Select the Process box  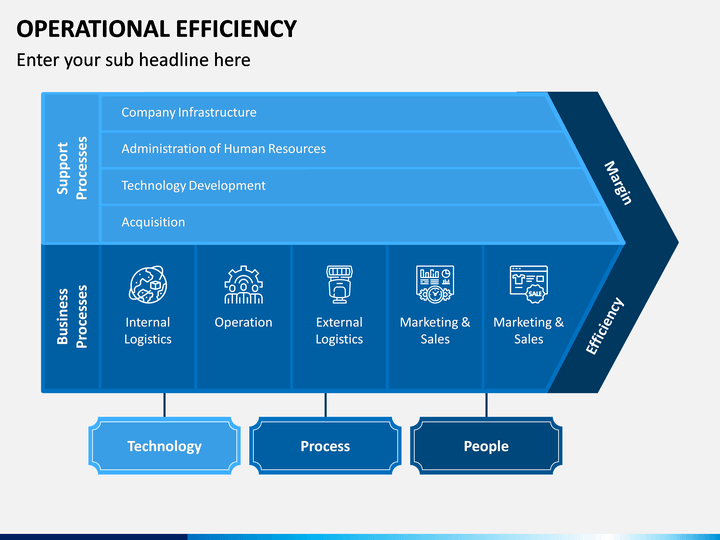(x=325, y=446)
